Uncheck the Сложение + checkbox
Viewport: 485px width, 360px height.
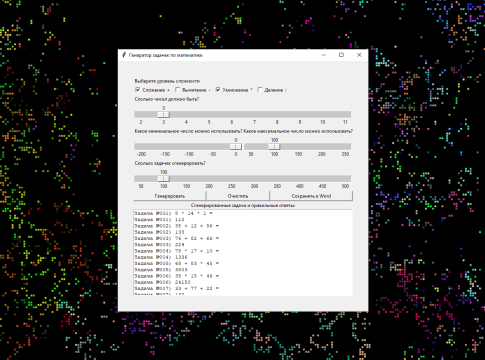[138, 90]
